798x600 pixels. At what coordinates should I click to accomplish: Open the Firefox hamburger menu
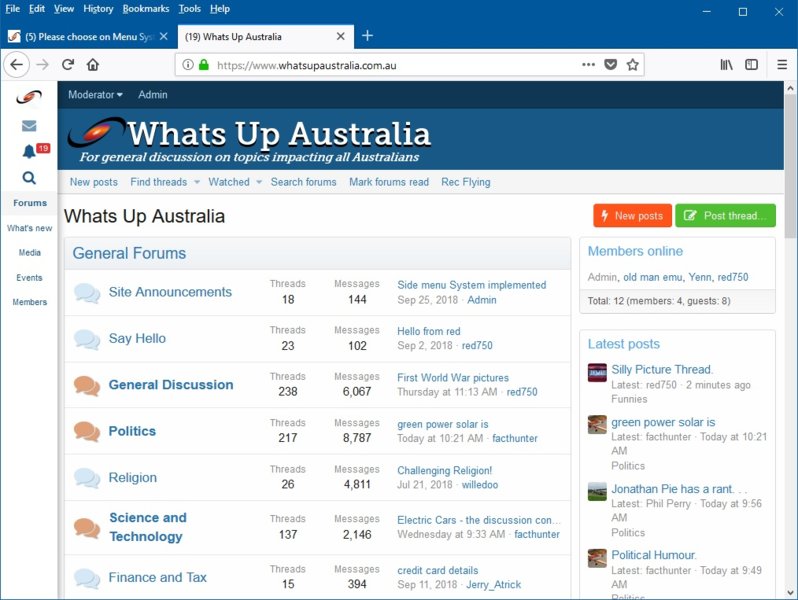coord(782,65)
